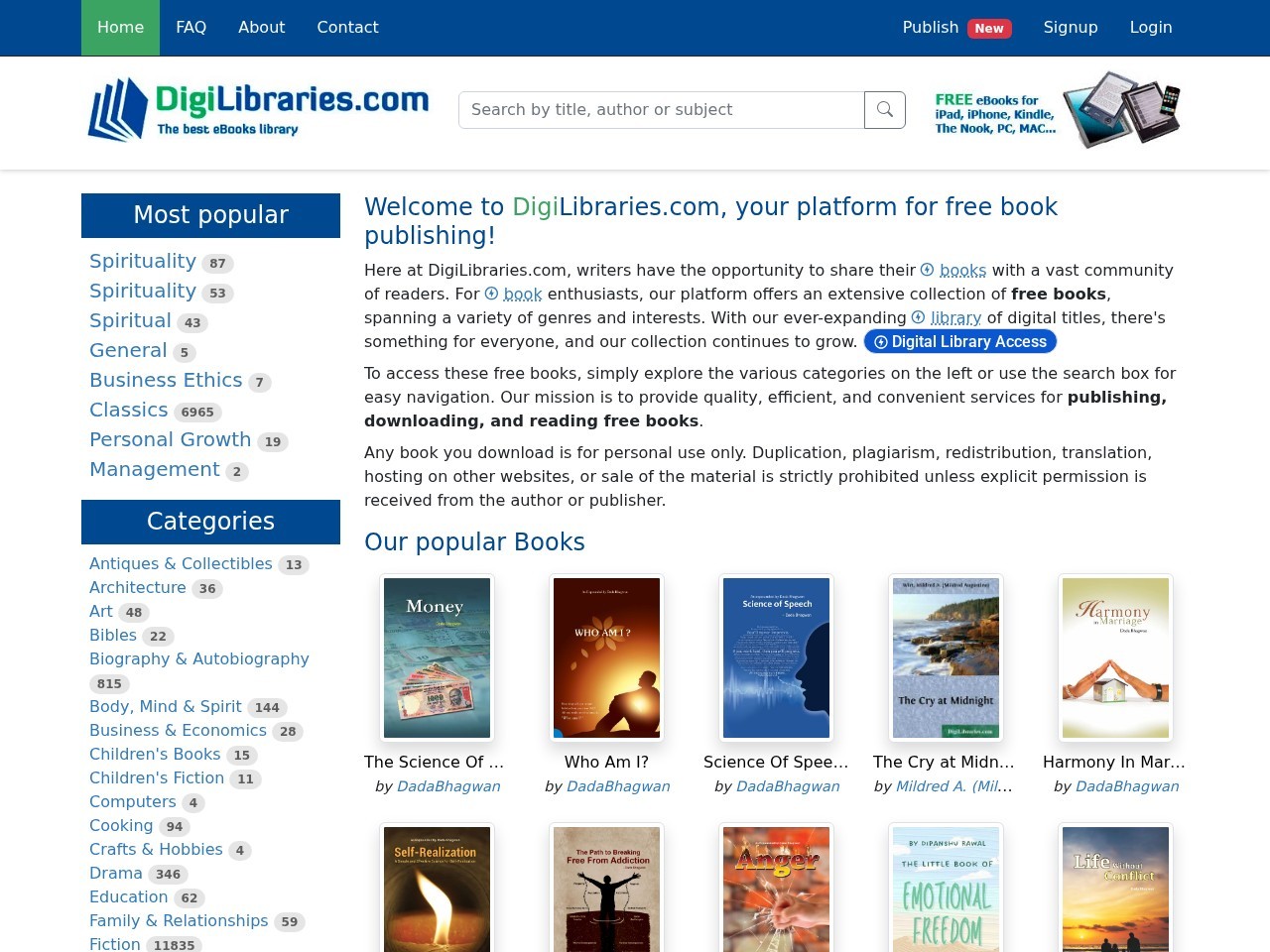Image resolution: width=1270 pixels, height=952 pixels.
Task: Browse the Body, Mind & Spirit category
Action: 166,706
